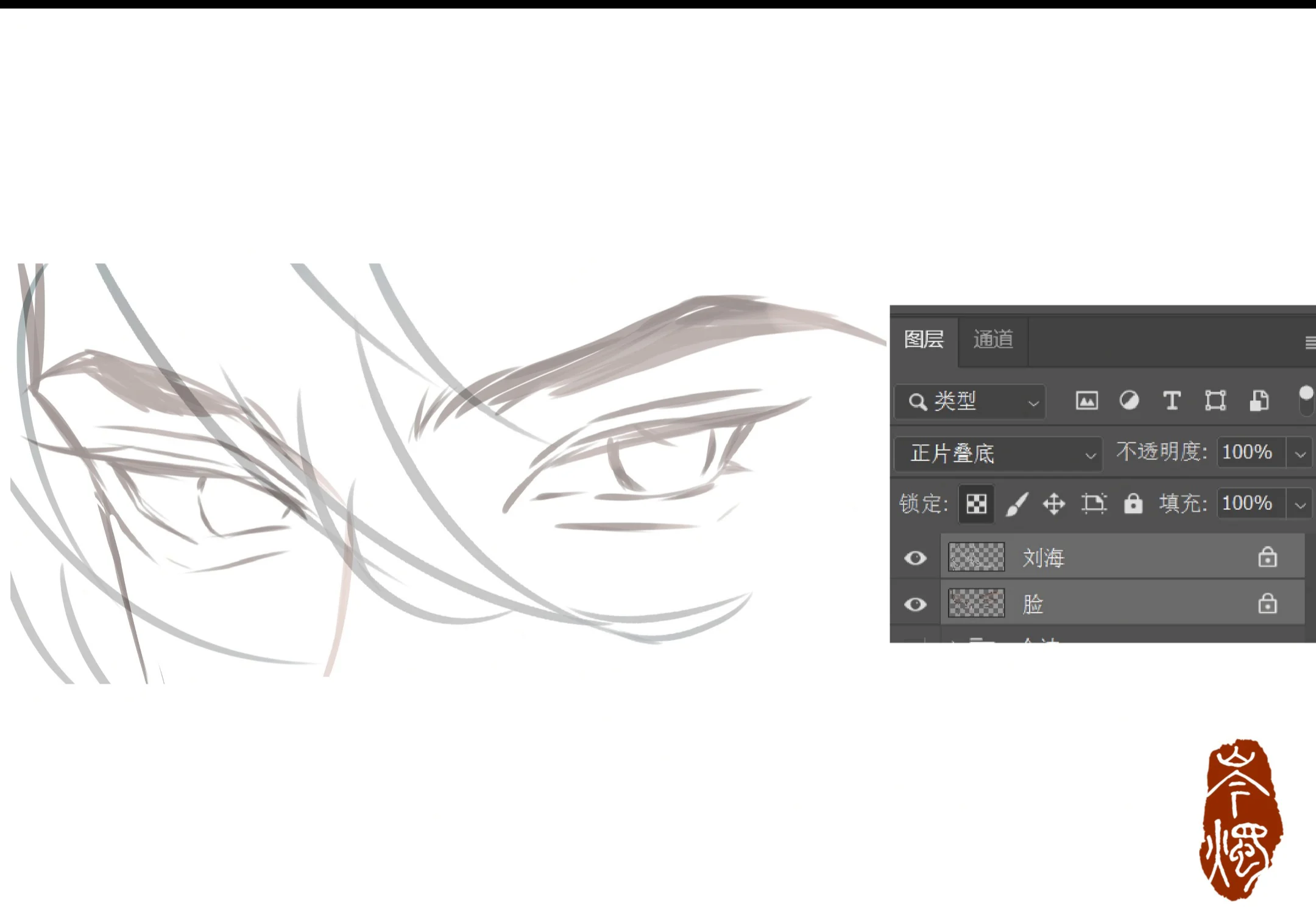The width and height of the screenshot is (1316, 920).
Task: Select the 脸 layer thumbnail
Action: click(x=977, y=603)
